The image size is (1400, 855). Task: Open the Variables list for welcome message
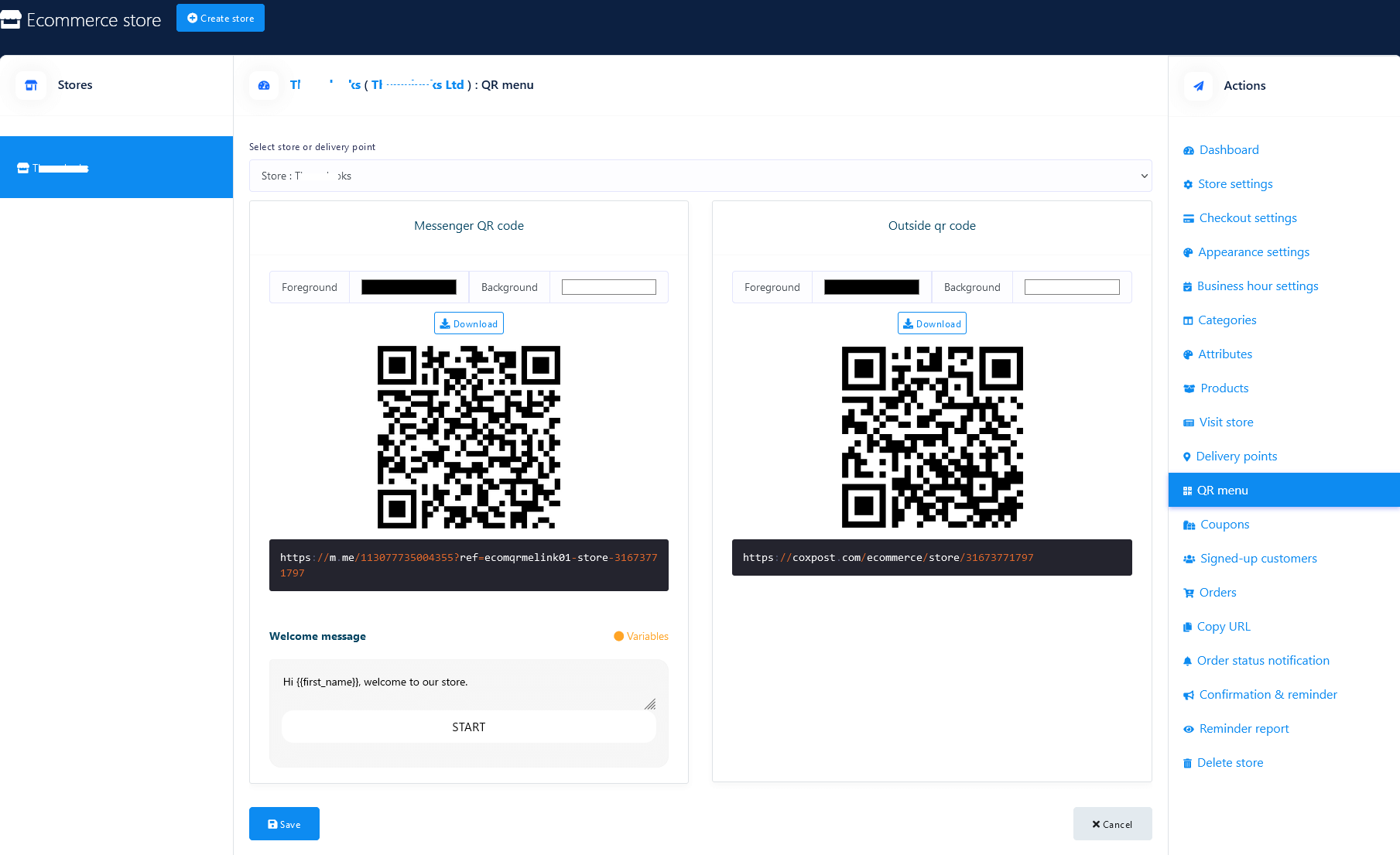pos(641,636)
